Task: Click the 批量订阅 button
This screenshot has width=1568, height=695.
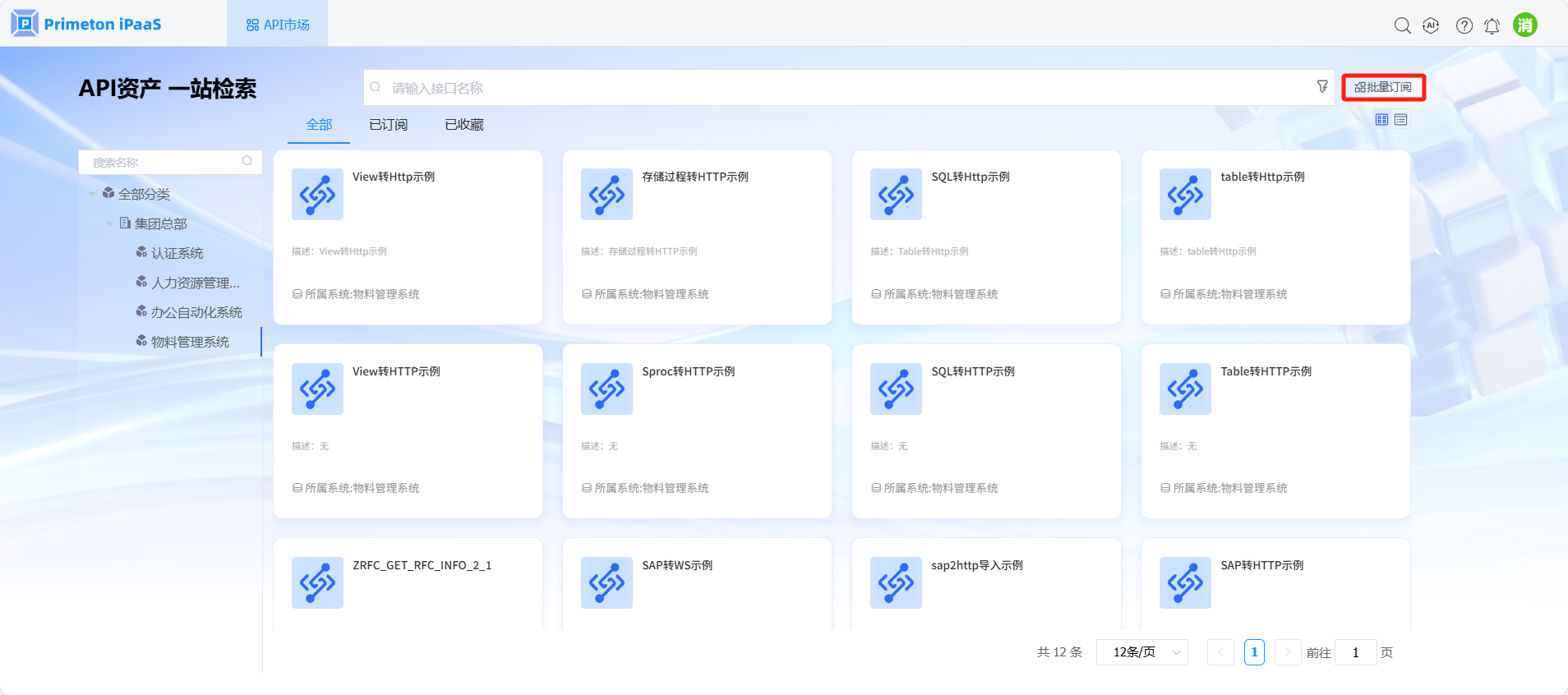Action: tap(1383, 87)
